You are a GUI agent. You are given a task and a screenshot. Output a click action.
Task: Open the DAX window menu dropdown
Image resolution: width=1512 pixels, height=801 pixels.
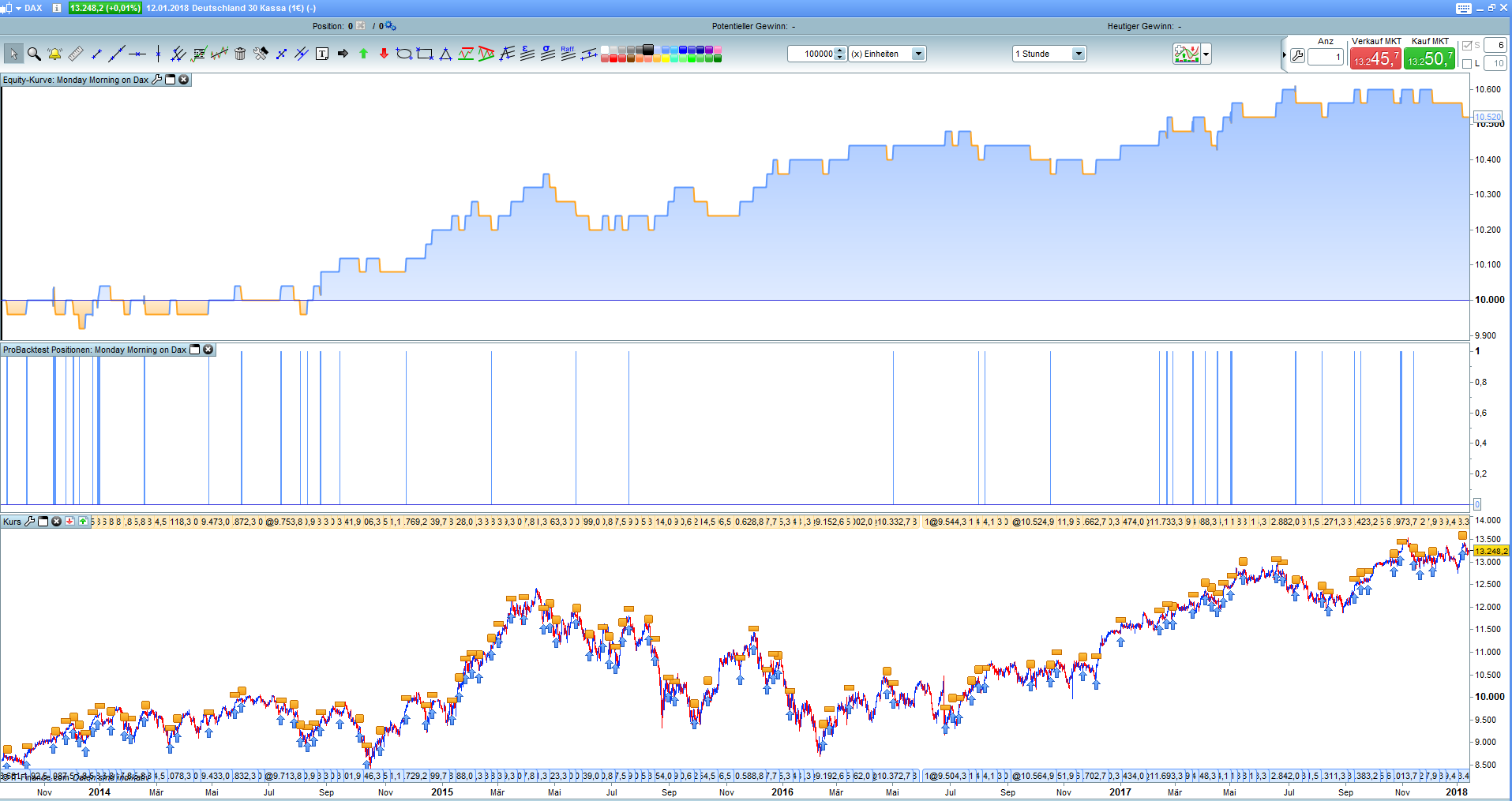(19, 8)
